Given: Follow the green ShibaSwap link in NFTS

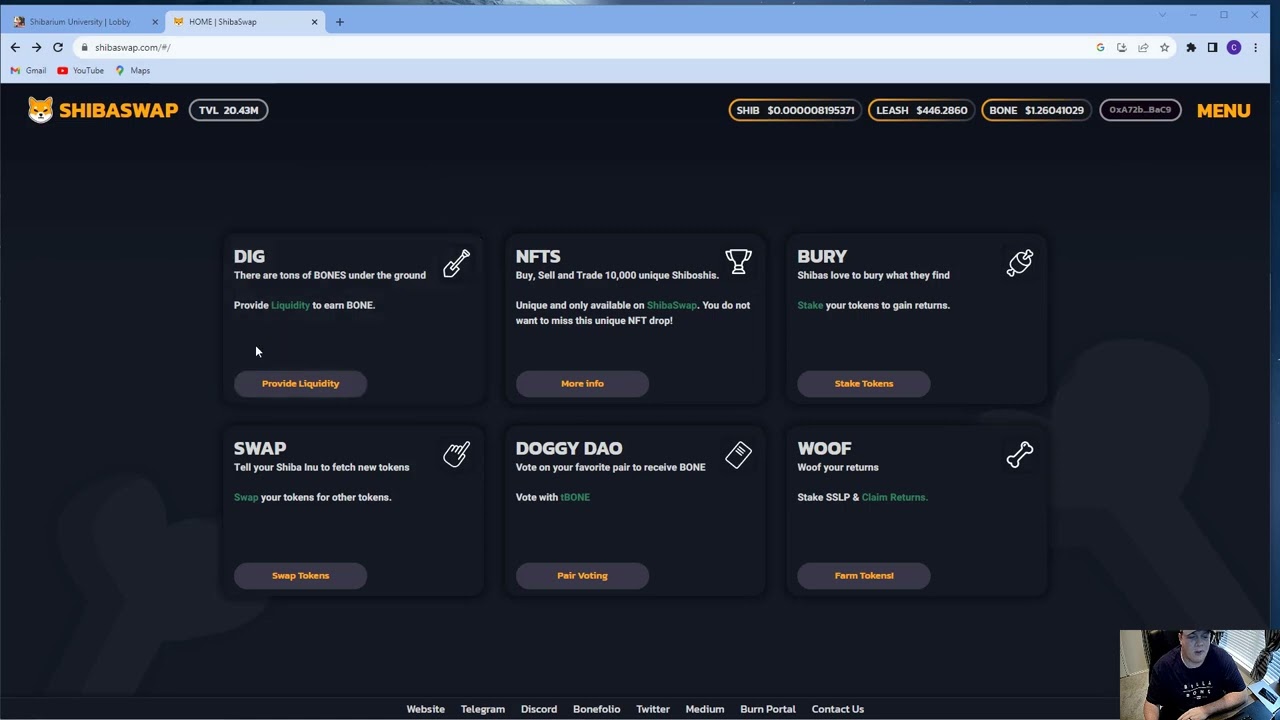Looking at the screenshot, I should pos(672,305).
